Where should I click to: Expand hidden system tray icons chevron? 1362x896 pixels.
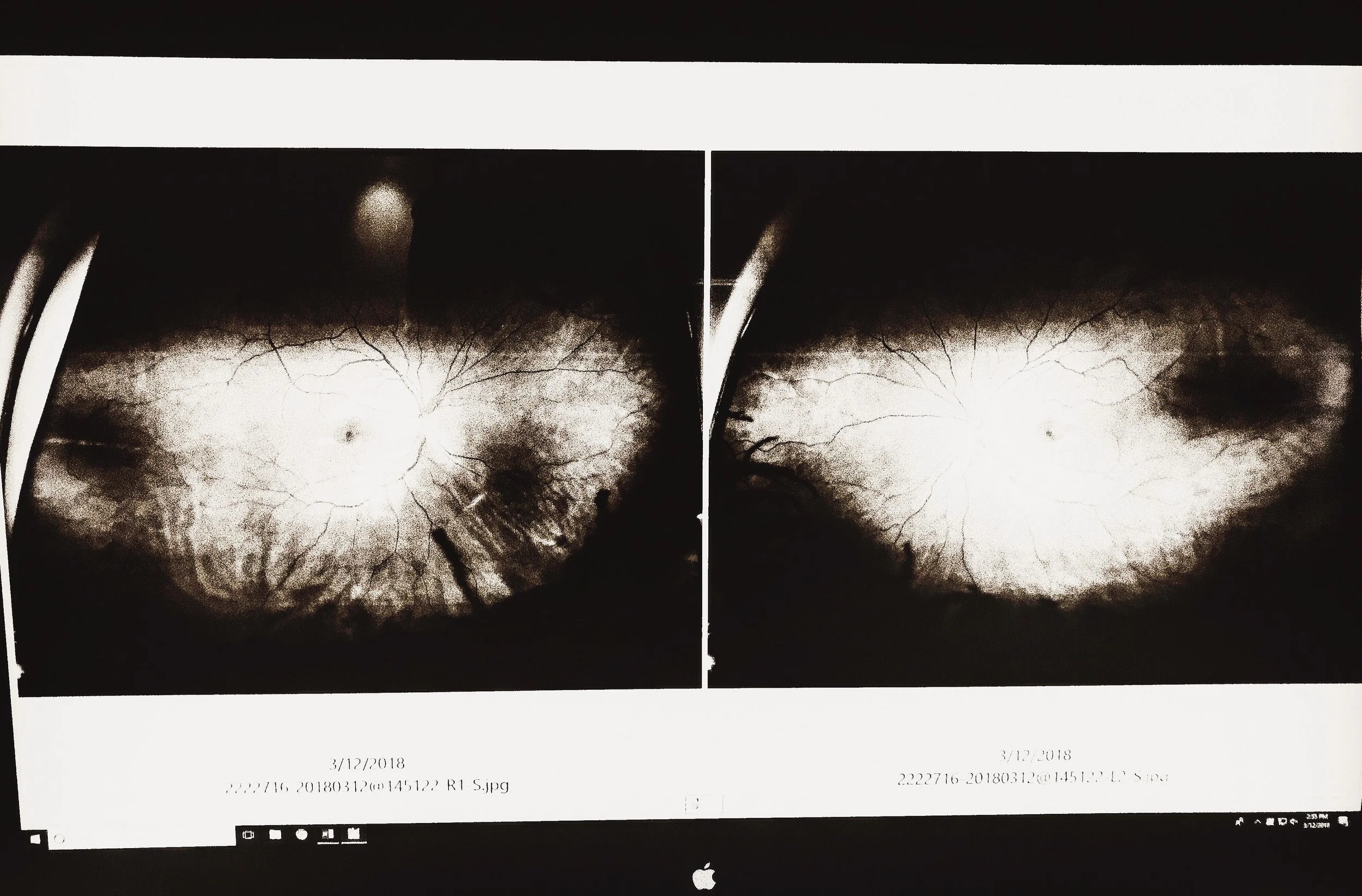[x=1258, y=821]
